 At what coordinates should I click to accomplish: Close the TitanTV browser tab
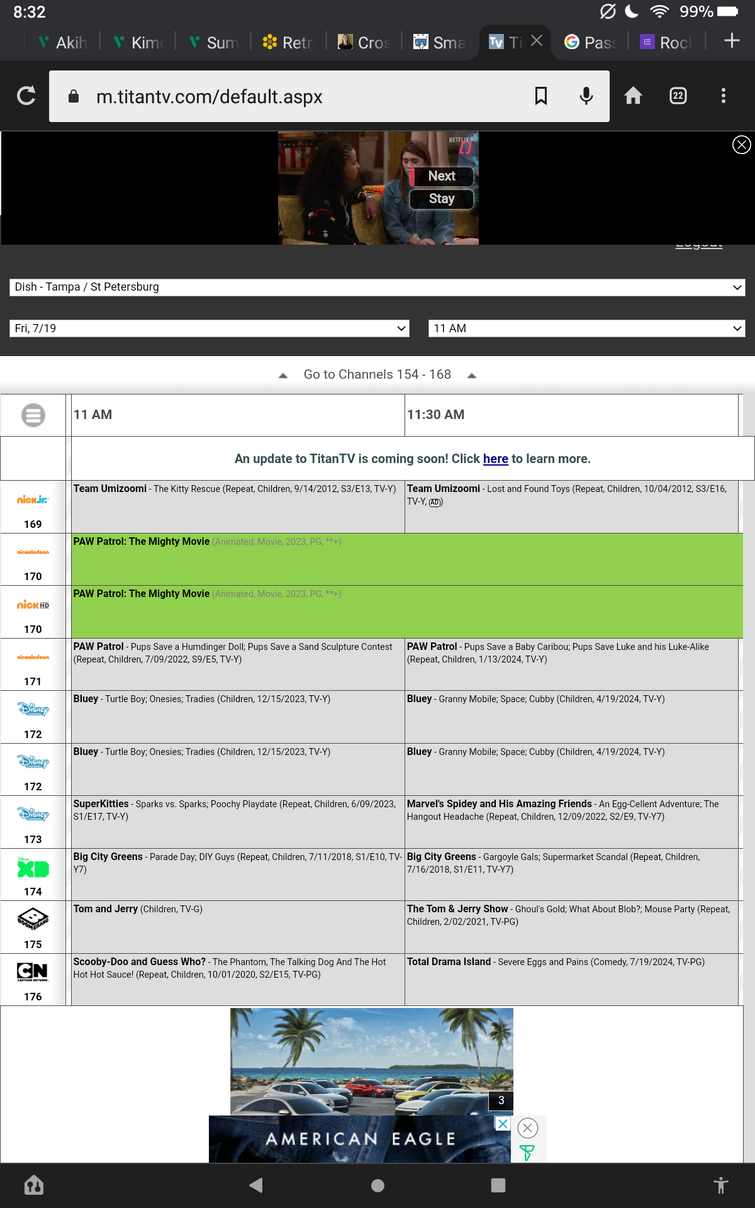click(537, 41)
